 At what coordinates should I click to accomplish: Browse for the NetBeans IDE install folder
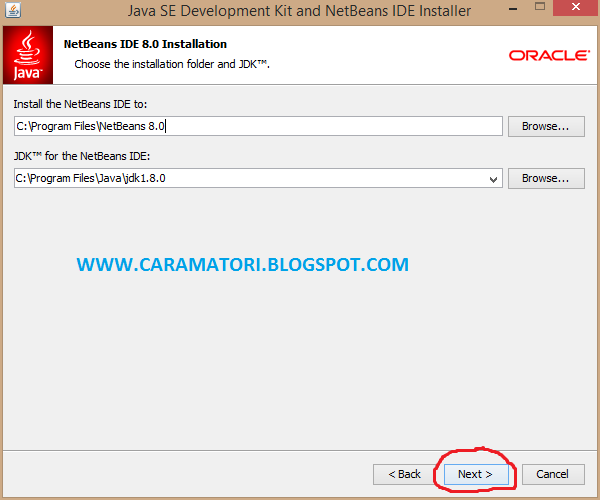tap(546, 126)
